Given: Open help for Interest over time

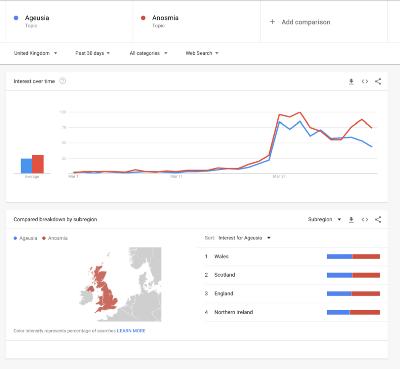Looking at the screenshot, I should [x=62, y=81].
